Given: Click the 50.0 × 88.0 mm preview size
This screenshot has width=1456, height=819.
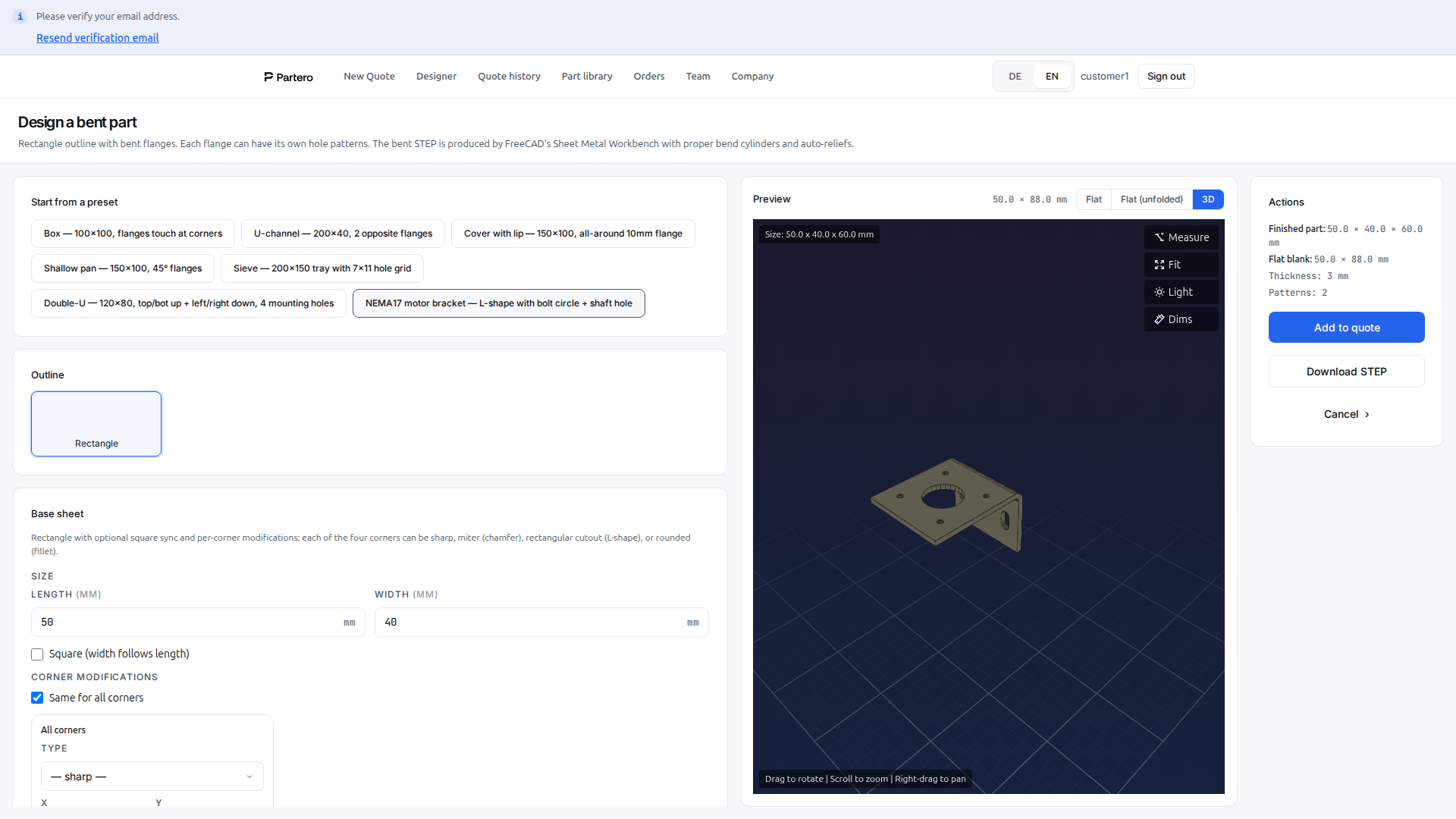Looking at the screenshot, I should click(1029, 199).
